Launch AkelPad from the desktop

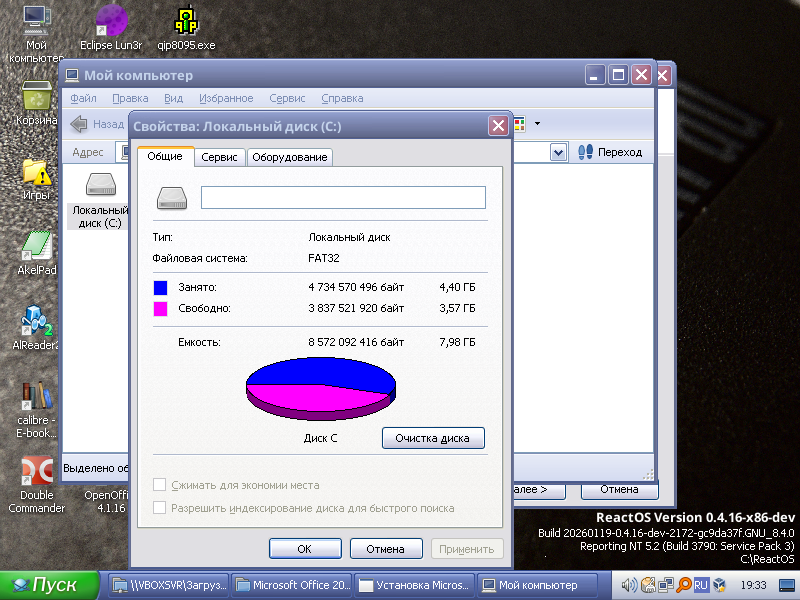(x=36, y=253)
